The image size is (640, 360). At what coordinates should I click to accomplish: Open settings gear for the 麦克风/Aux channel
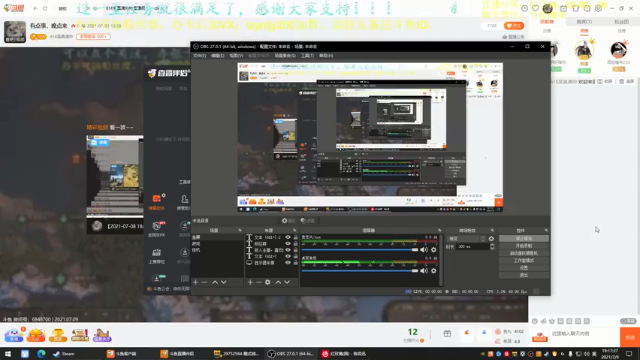pos(434,249)
